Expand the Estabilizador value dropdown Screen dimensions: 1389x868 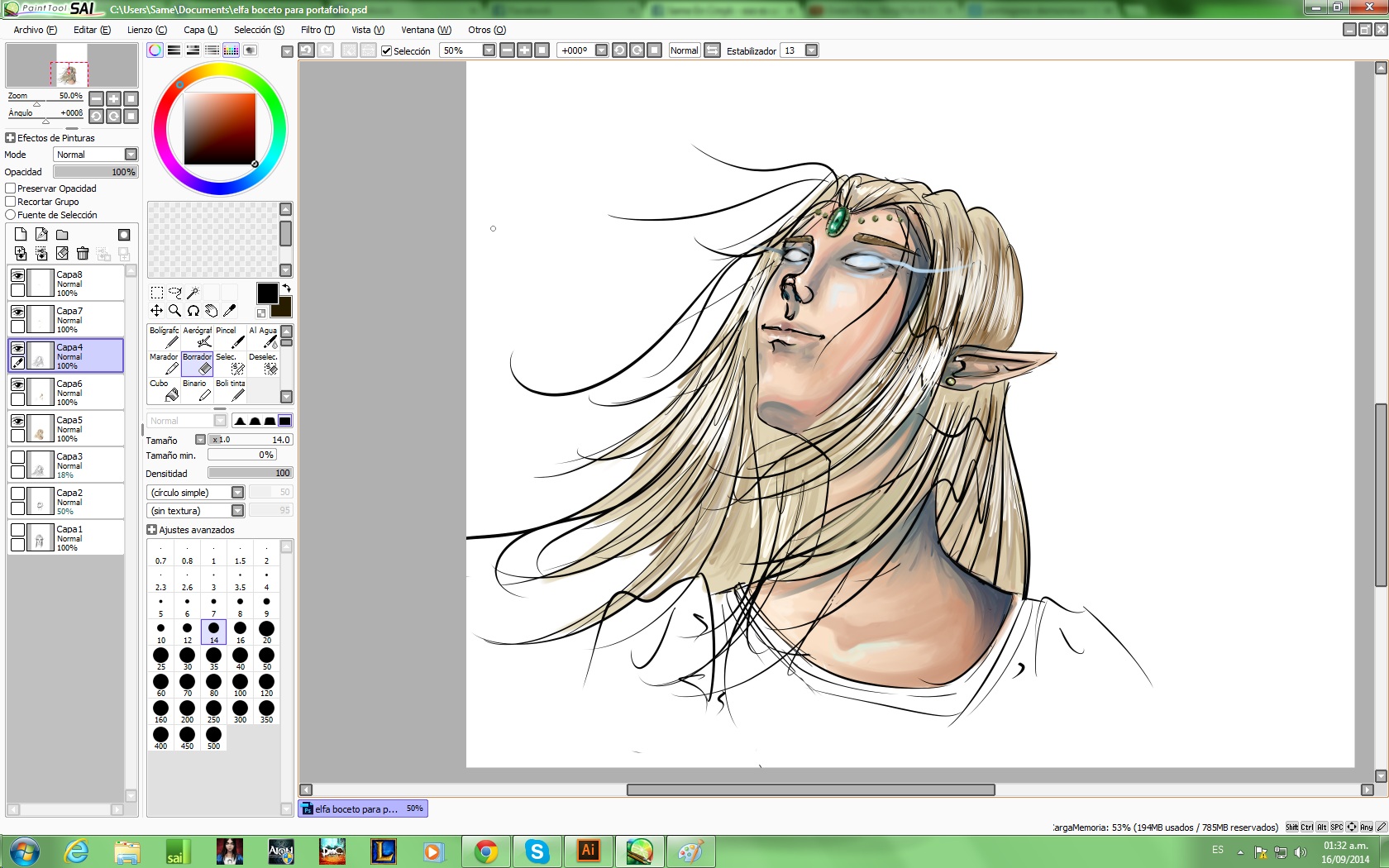tap(811, 50)
